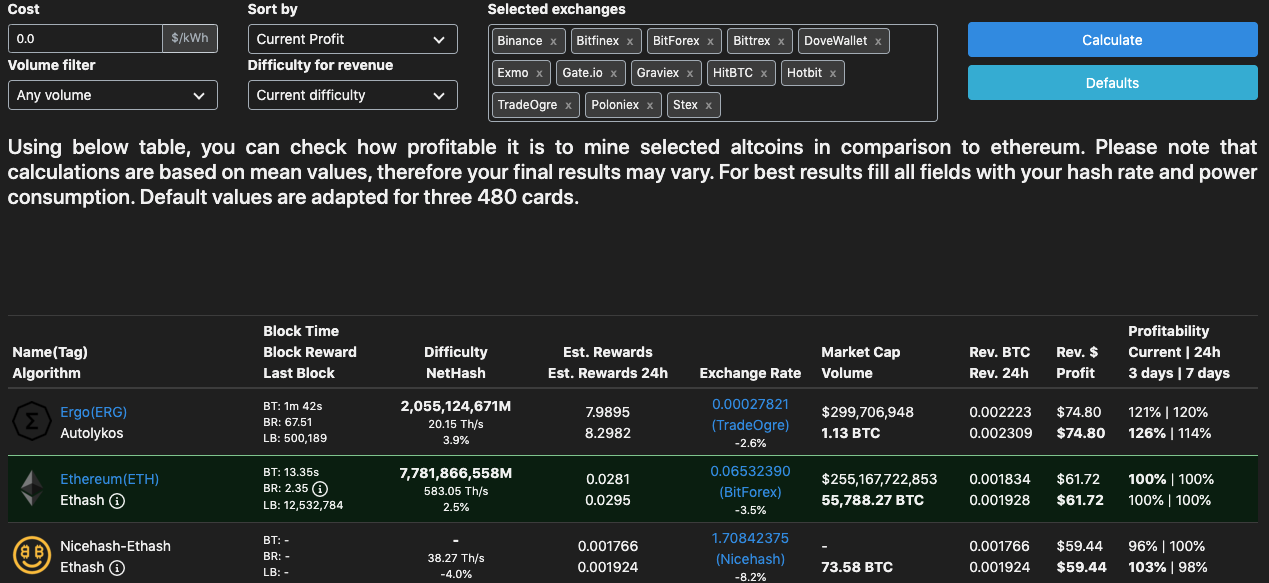
Task: Remove BitForex exchange tag
Action: pyautogui.click(x=711, y=42)
